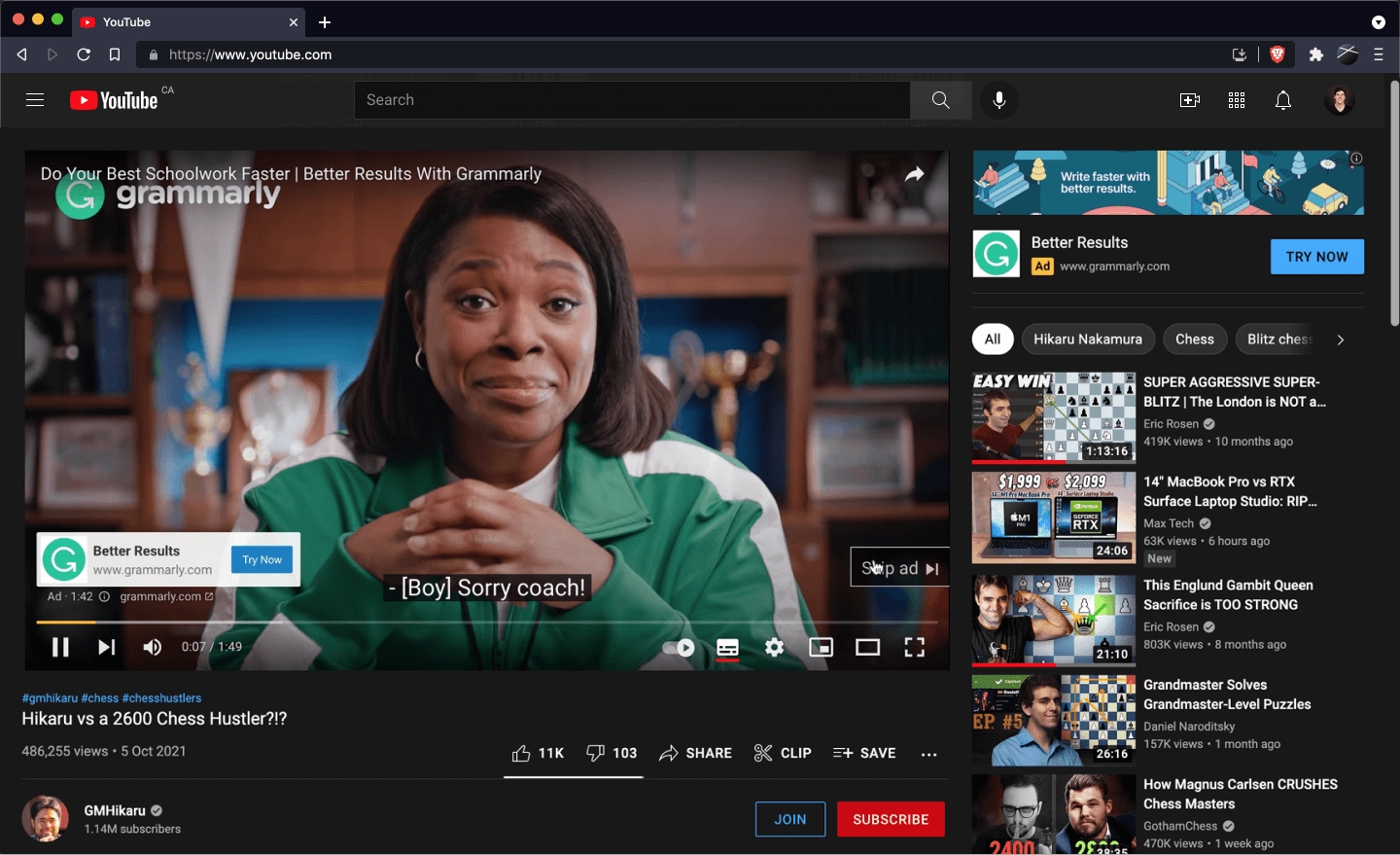1400x855 pixels.
Task: Go to YouTube home via logo
Action: tap(114, 100)
